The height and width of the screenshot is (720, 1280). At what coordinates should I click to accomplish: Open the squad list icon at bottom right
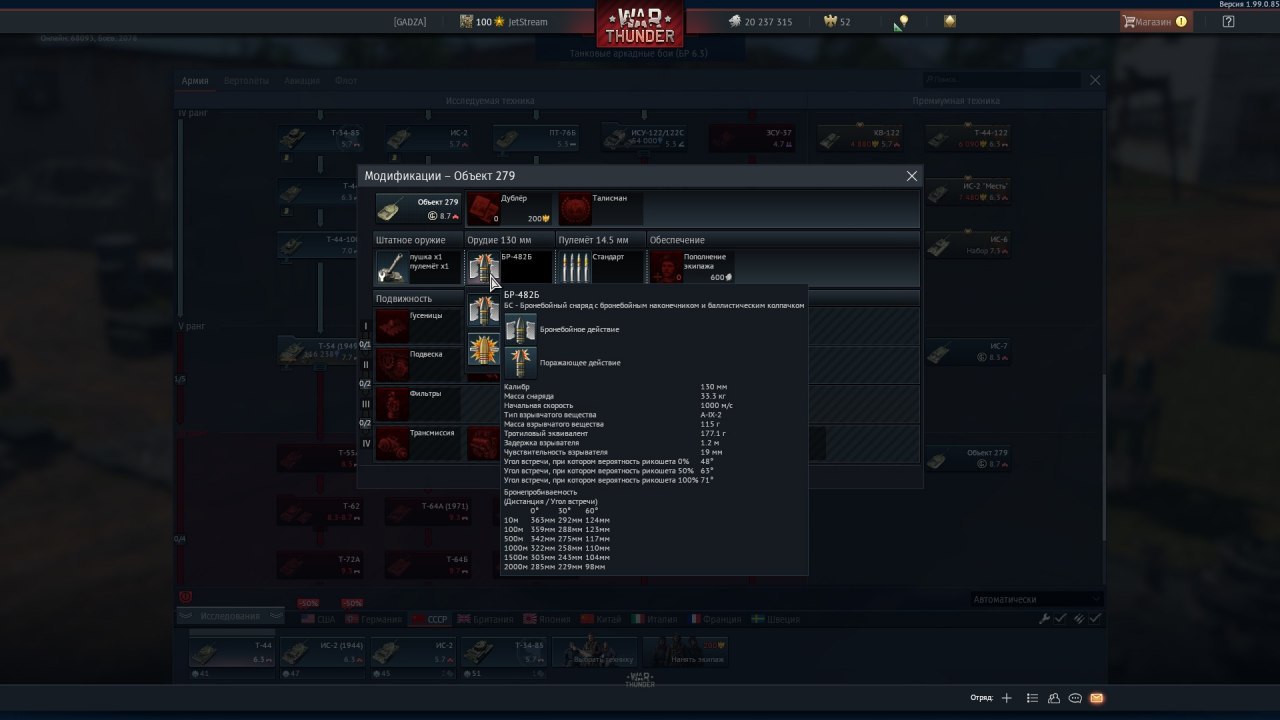point(1033,698)
